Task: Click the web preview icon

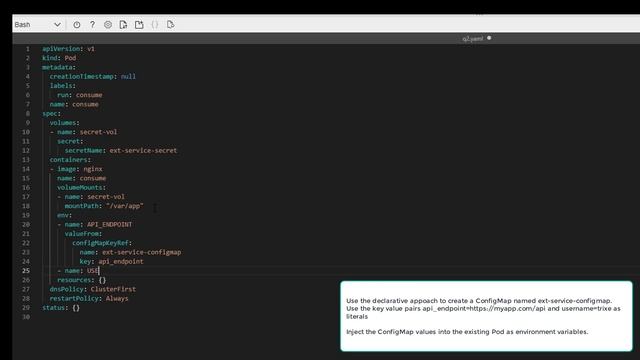Action: (x=171, y=24)
